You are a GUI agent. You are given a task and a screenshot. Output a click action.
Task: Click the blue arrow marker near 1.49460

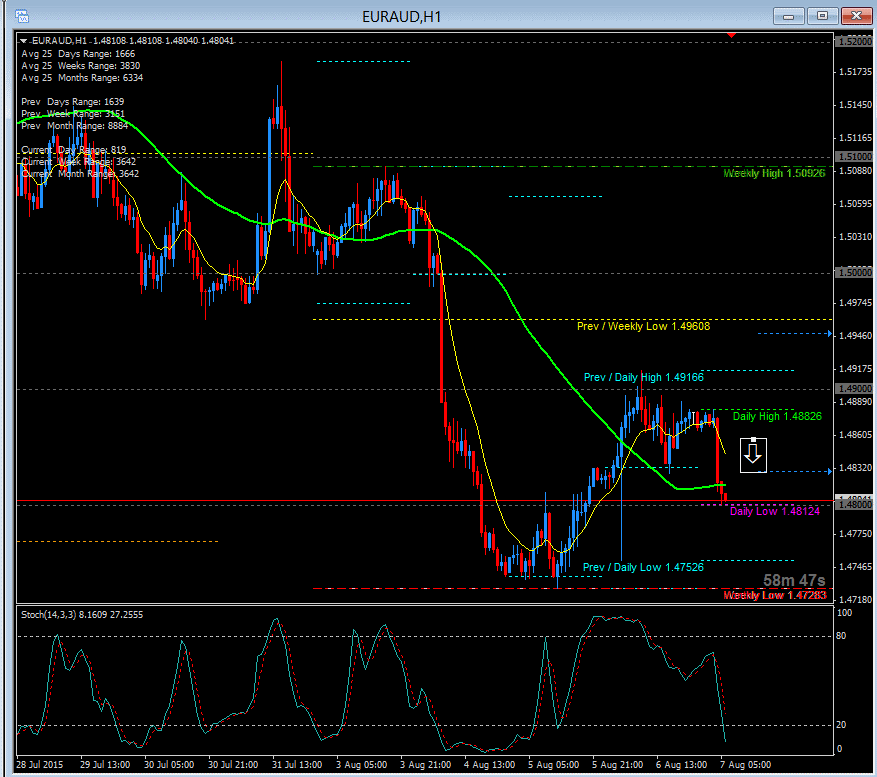coord(829,334)
